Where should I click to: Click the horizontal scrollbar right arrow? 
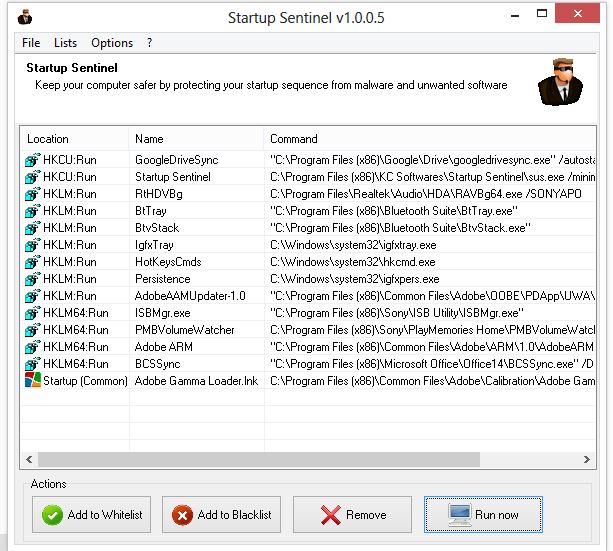(587, 459)
